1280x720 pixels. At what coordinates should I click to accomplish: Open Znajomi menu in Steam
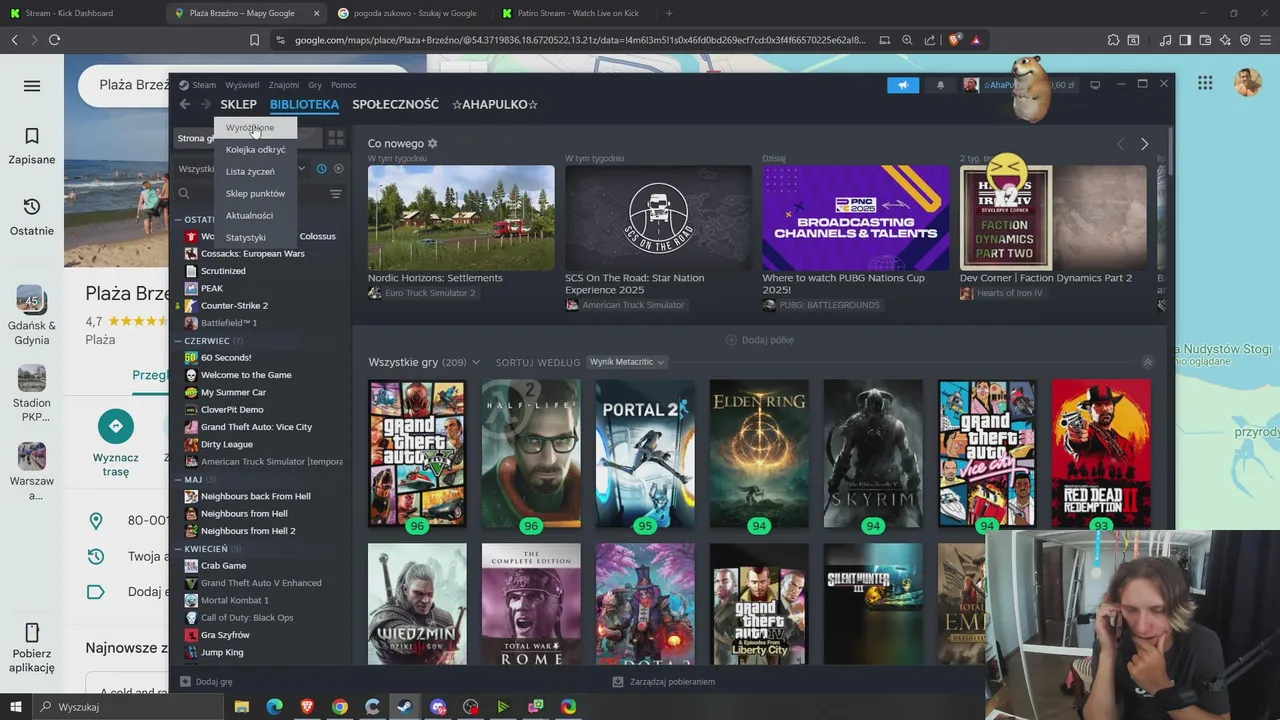[x=284, y=85]
